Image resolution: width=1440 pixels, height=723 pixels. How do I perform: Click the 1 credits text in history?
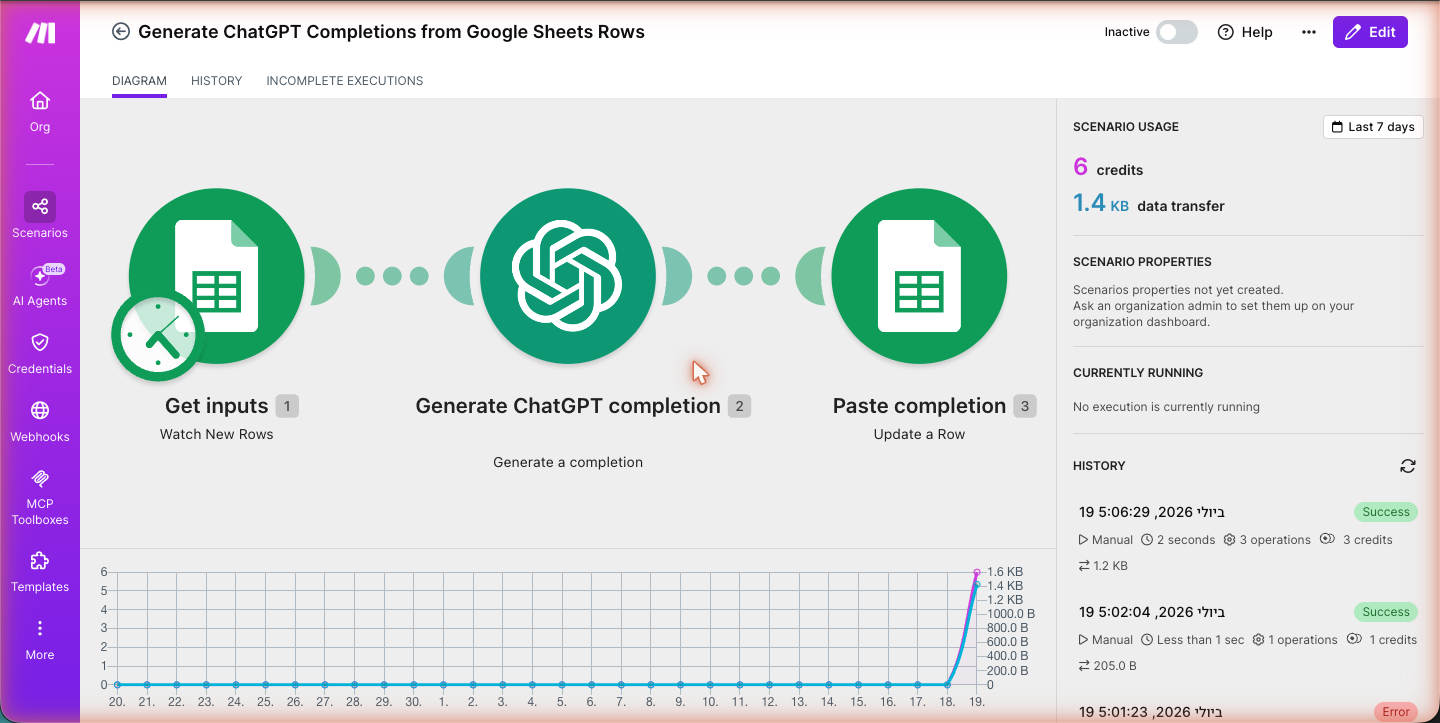pos(1393,640)
